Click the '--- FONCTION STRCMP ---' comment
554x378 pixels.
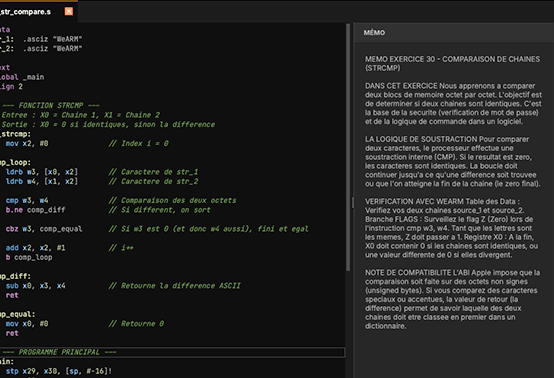(51, 106)
